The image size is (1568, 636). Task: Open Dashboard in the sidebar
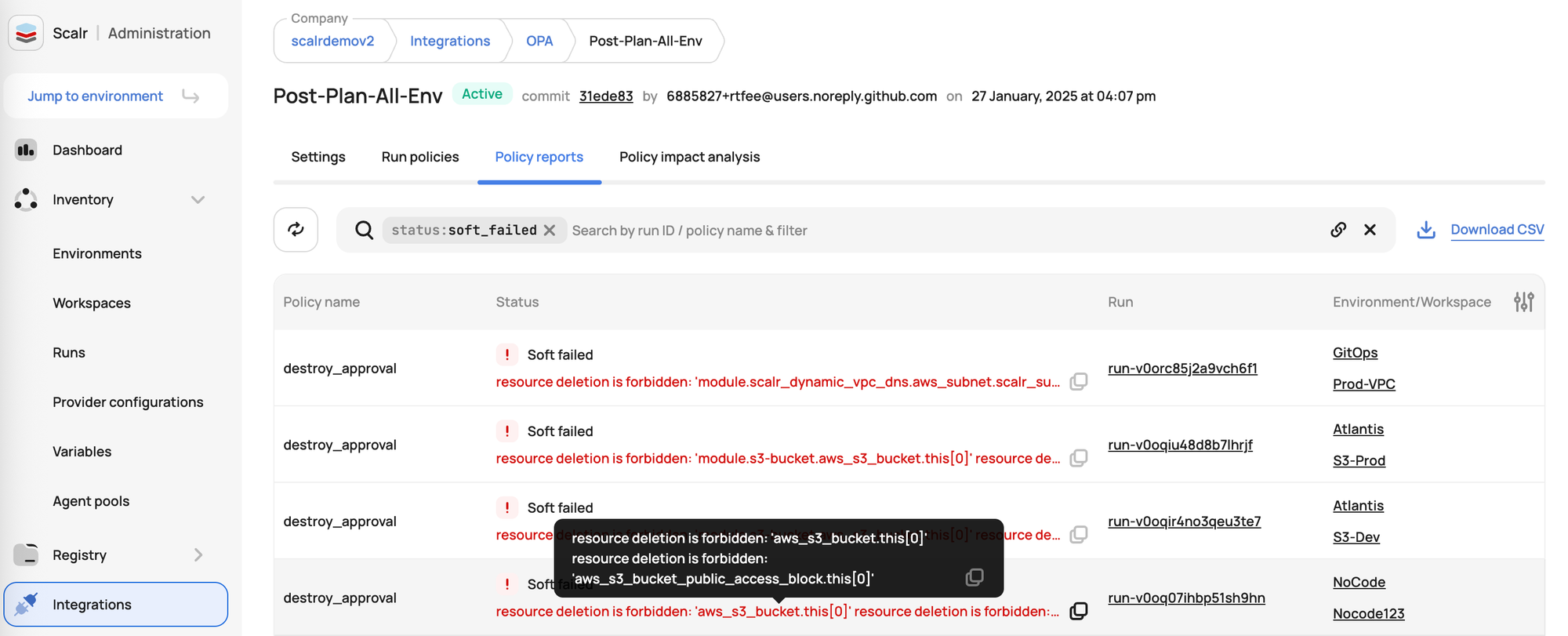87,150
